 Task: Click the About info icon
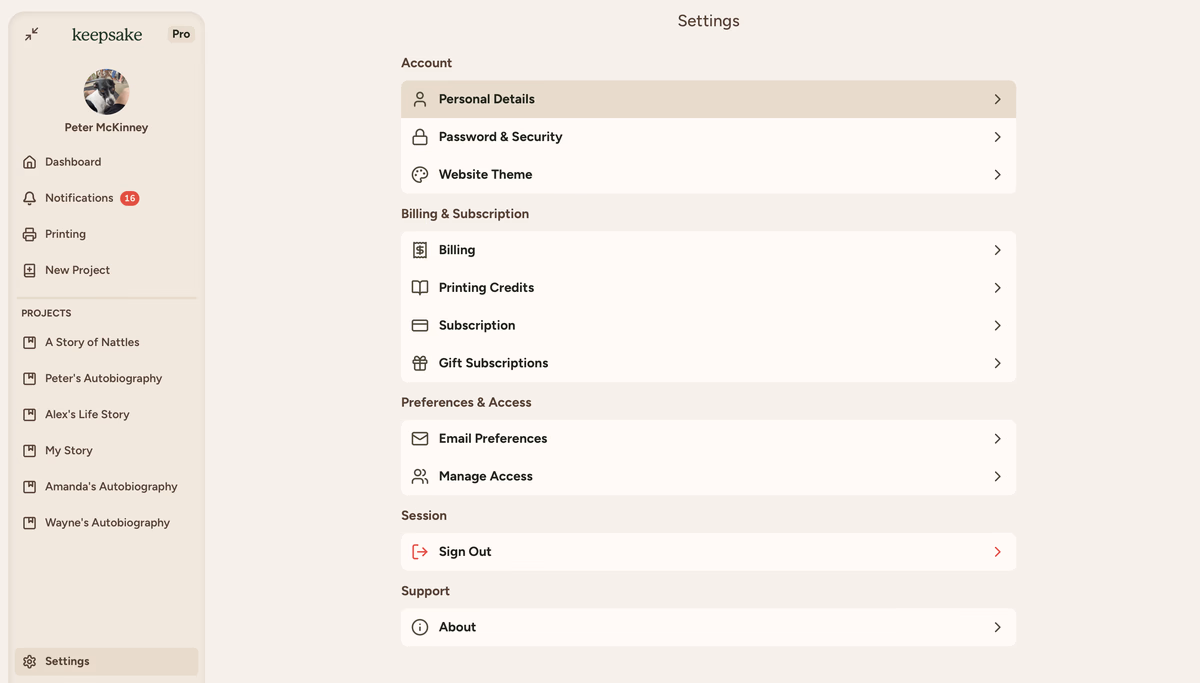420,627
